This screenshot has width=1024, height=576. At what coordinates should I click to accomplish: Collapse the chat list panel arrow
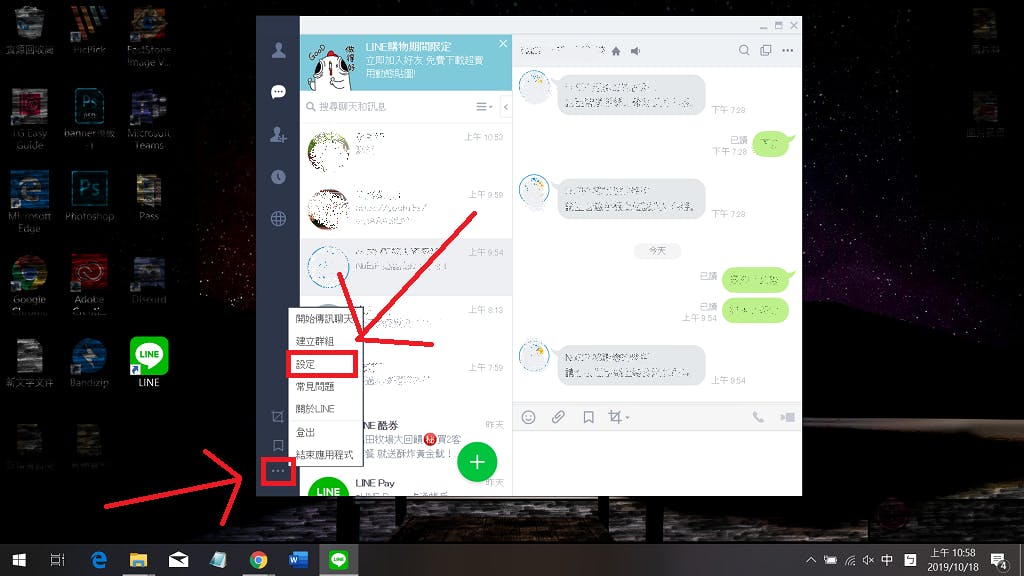tap(505, 106)
